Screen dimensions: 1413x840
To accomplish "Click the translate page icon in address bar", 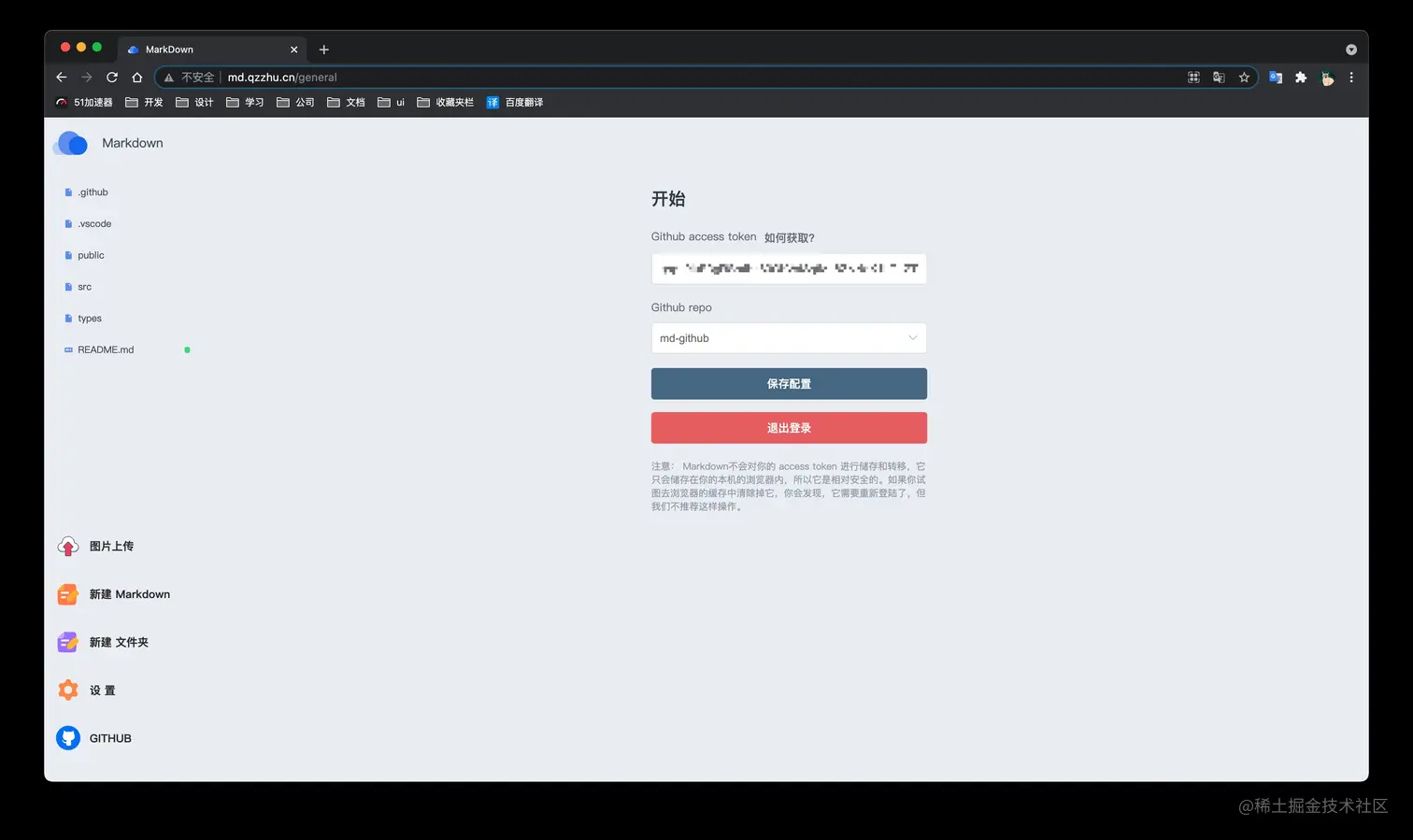I will pyautogui.click(x=1219, y=78).
